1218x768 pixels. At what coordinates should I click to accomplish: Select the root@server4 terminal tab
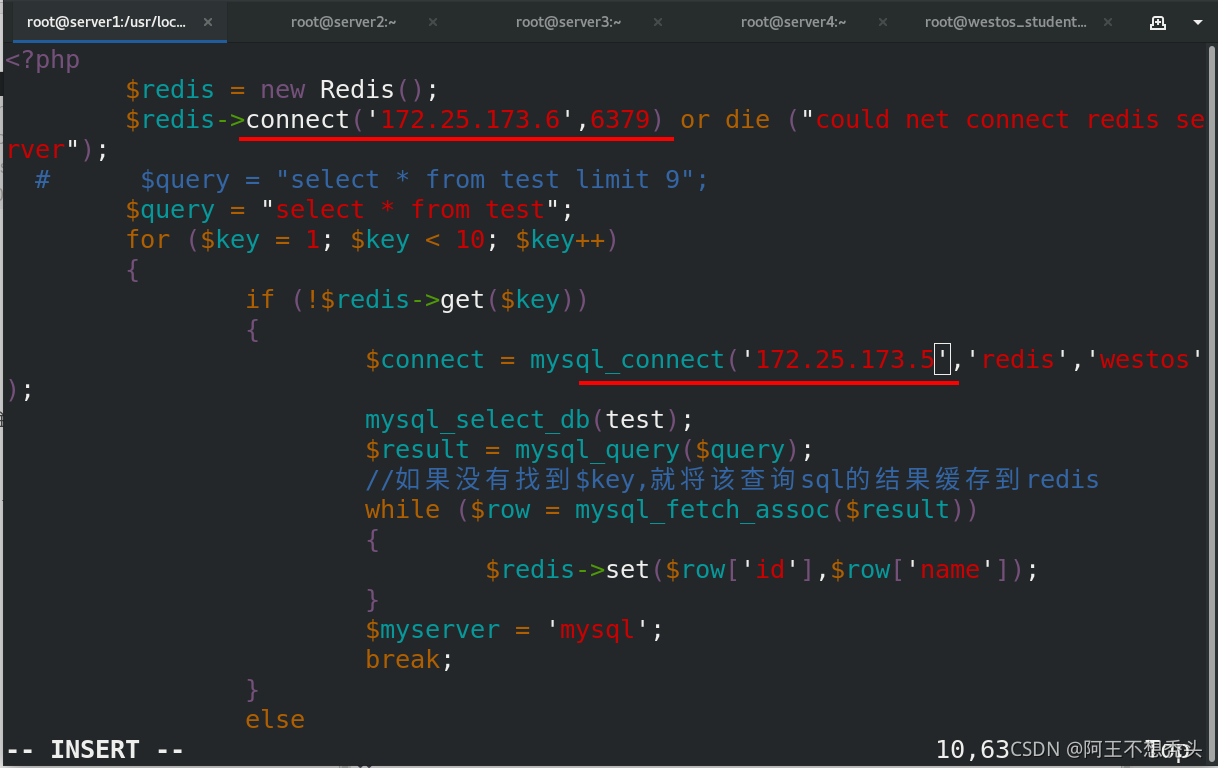[x=794, y=21]
